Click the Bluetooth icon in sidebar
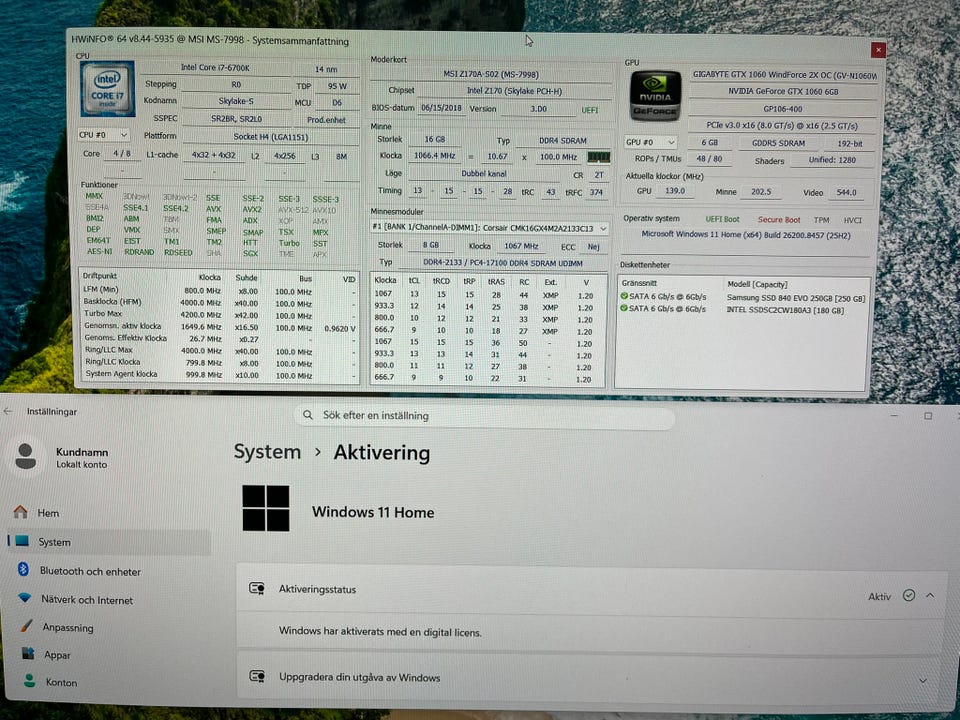Viewport: 960px width, 720px height. coord(23,569)
